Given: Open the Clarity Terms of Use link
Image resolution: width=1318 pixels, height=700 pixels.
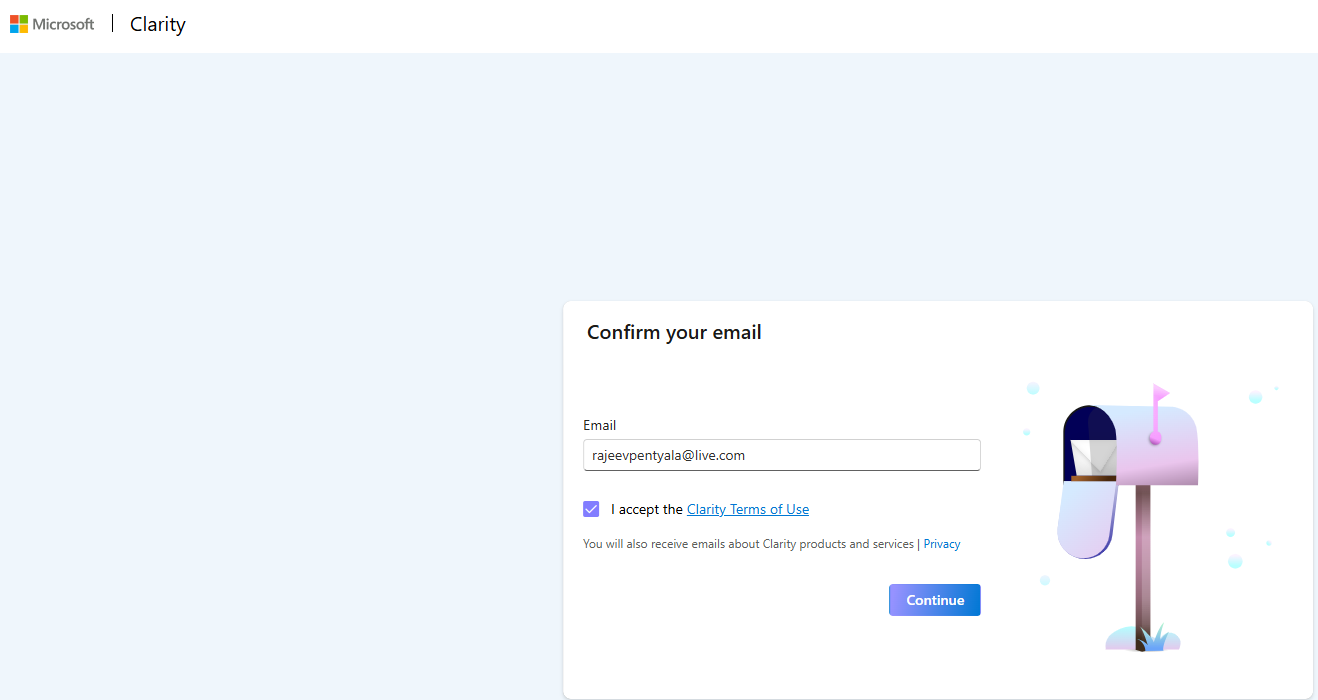Looking at the screenshot, I should tap(748, 510).
